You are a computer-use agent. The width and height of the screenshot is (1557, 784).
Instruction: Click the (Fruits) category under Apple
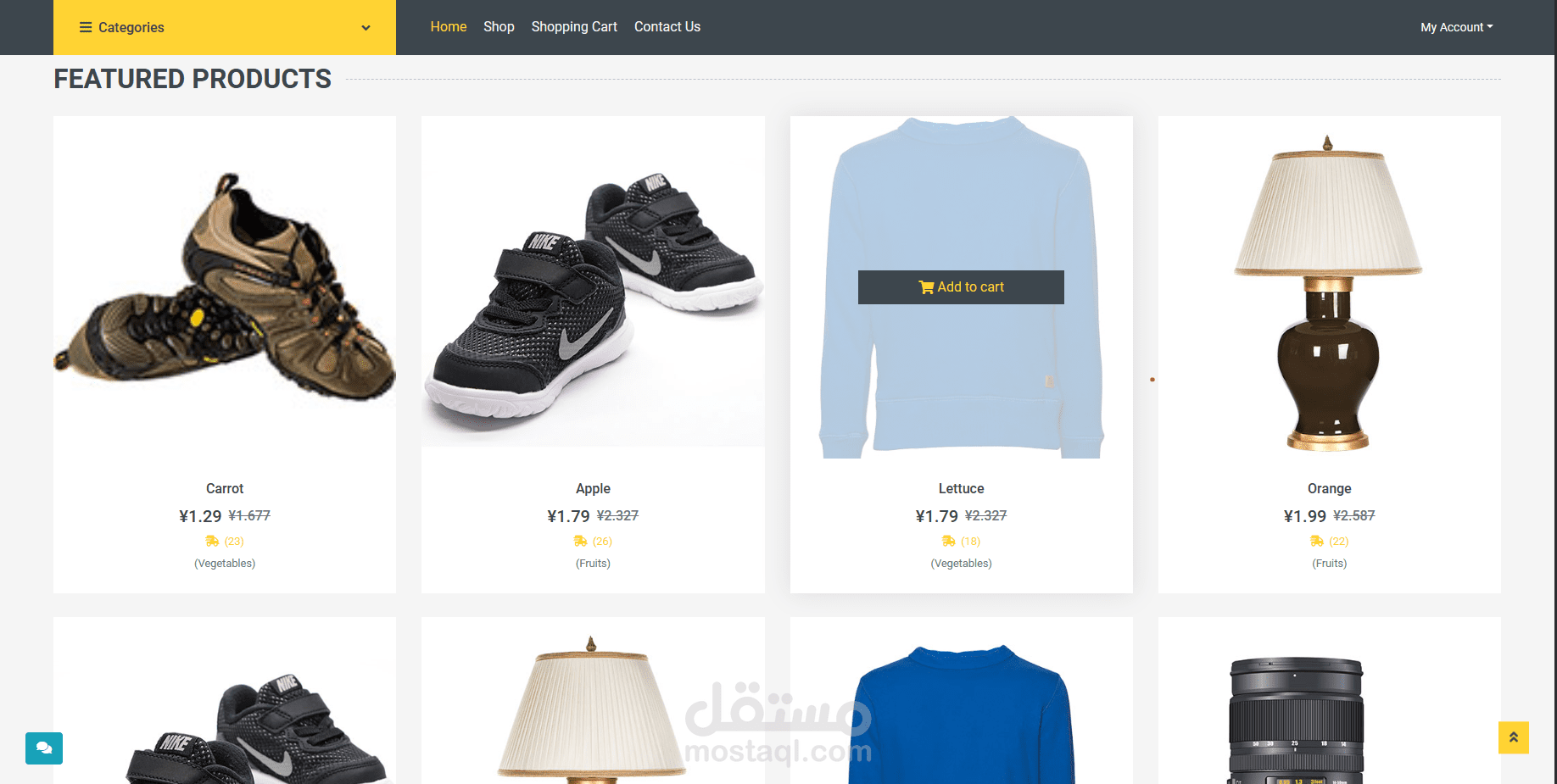[x=593, y=564]
